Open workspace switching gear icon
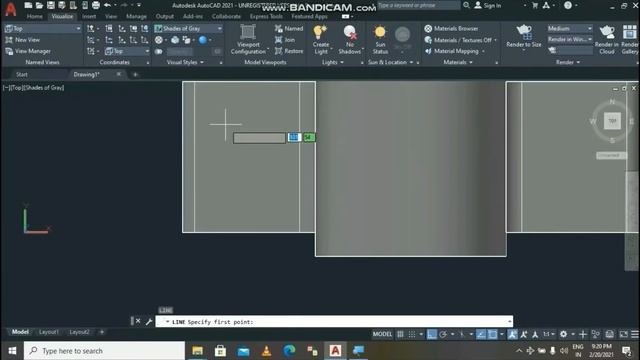This screenshot has height=360, width=640. 563,334
